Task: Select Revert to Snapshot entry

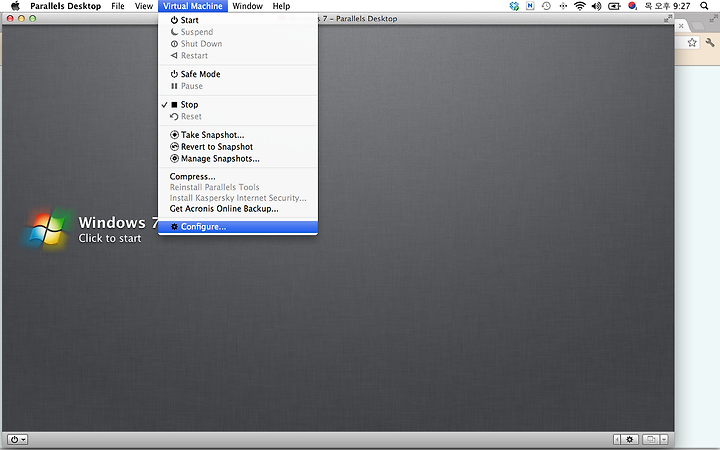Action: (x=237, y=147)
